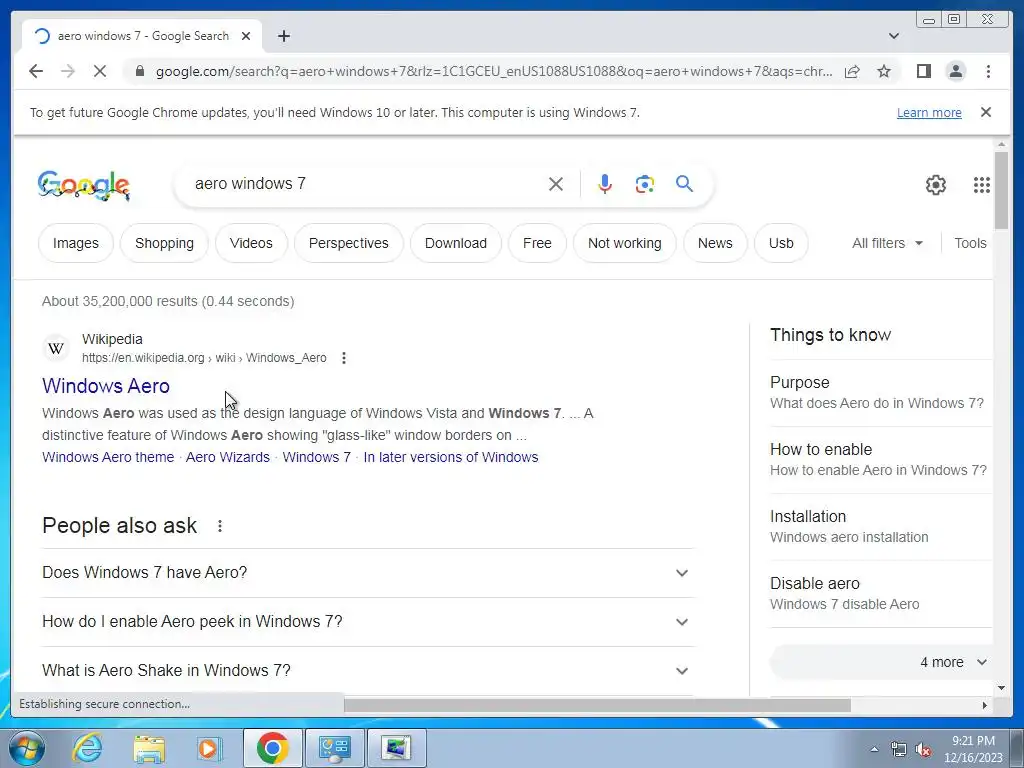Open Purpose in Things to know

880,392
